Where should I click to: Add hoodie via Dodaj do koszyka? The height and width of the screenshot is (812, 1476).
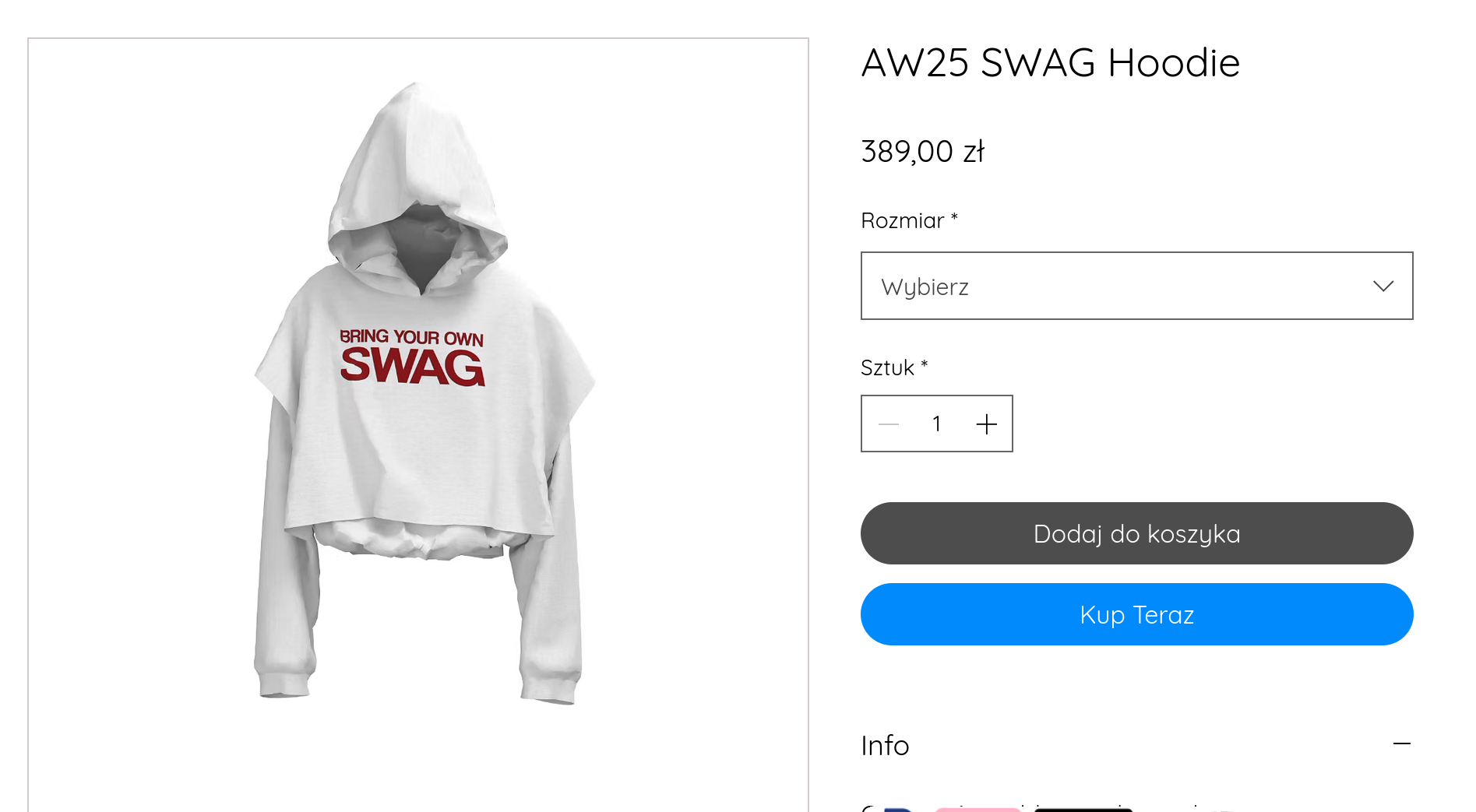pos(1136,533)
